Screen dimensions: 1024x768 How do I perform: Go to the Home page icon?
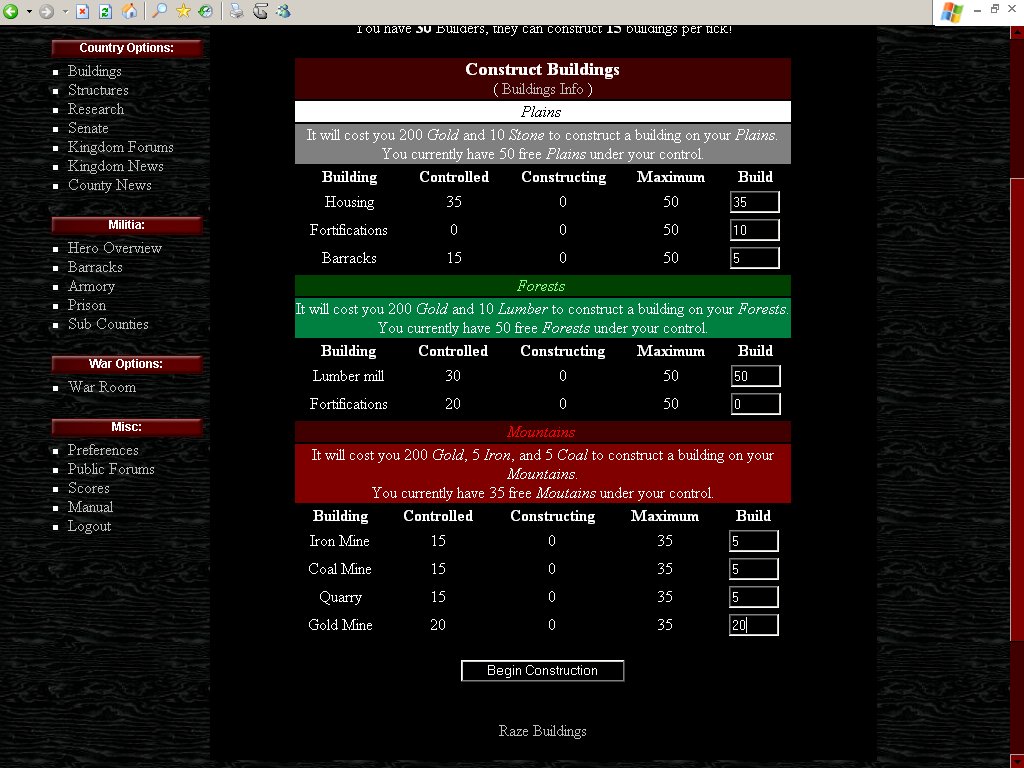coord(129,12)
